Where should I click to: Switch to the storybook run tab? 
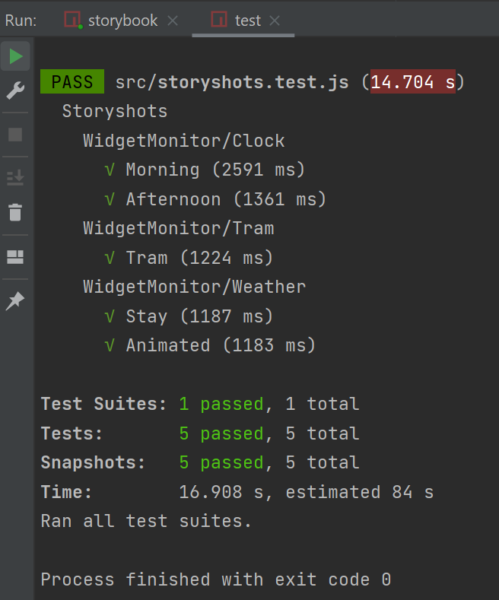click(x=122, y=20)
